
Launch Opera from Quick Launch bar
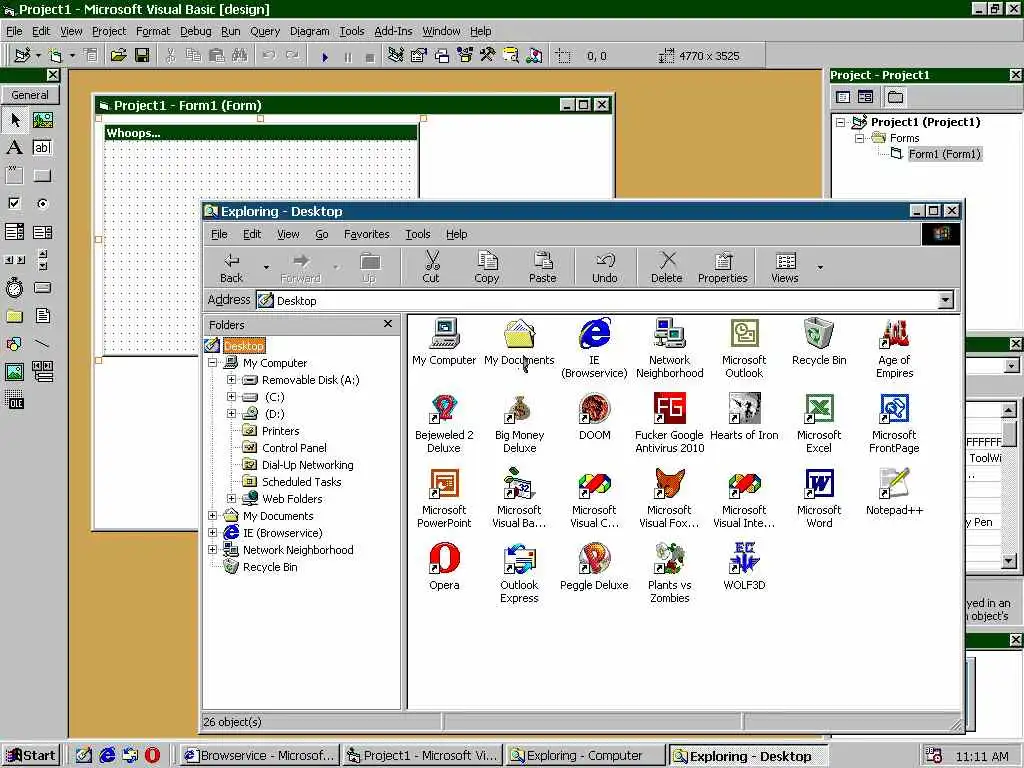point(152,756)
